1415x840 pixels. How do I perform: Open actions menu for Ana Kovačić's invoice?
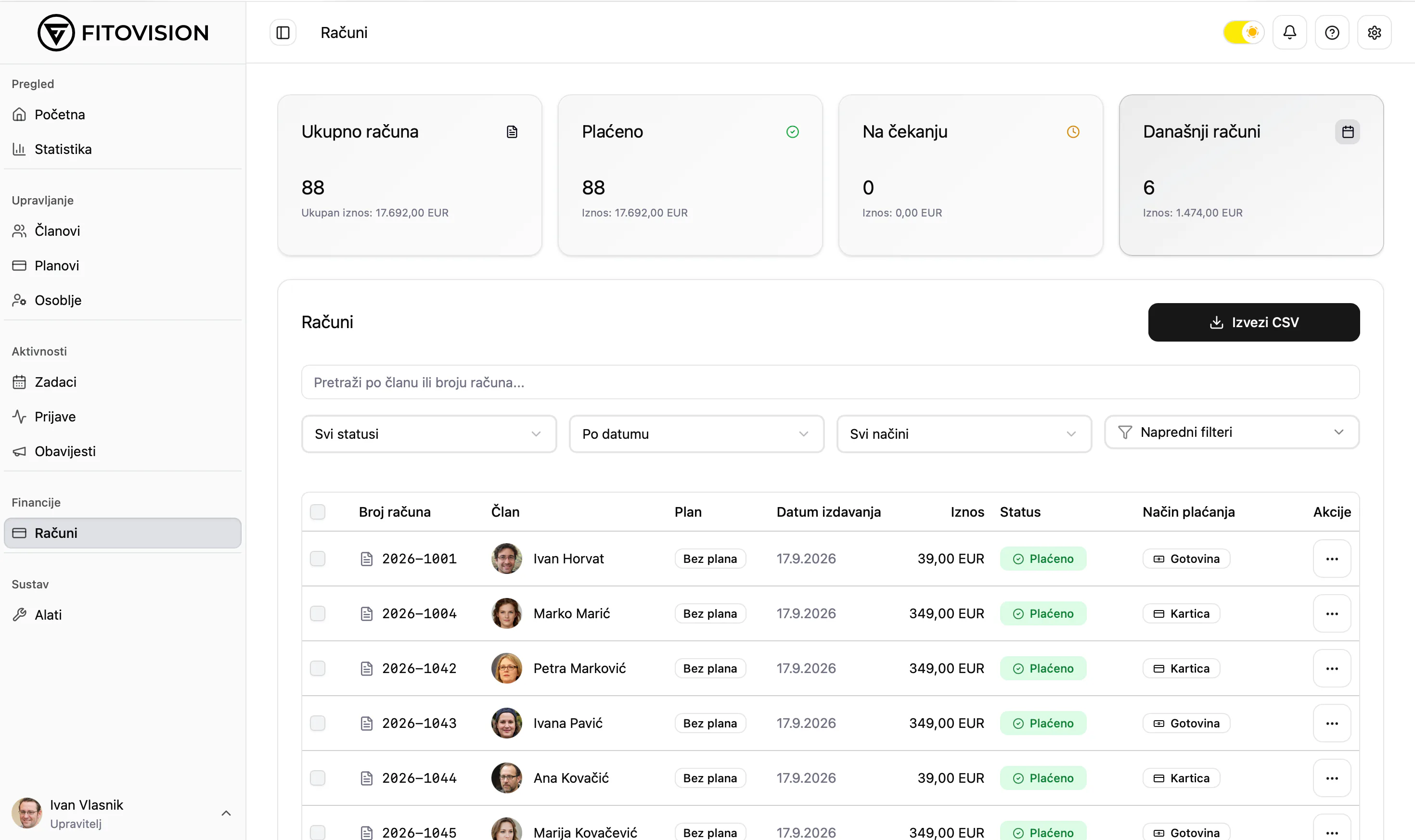pos(1332,778)
